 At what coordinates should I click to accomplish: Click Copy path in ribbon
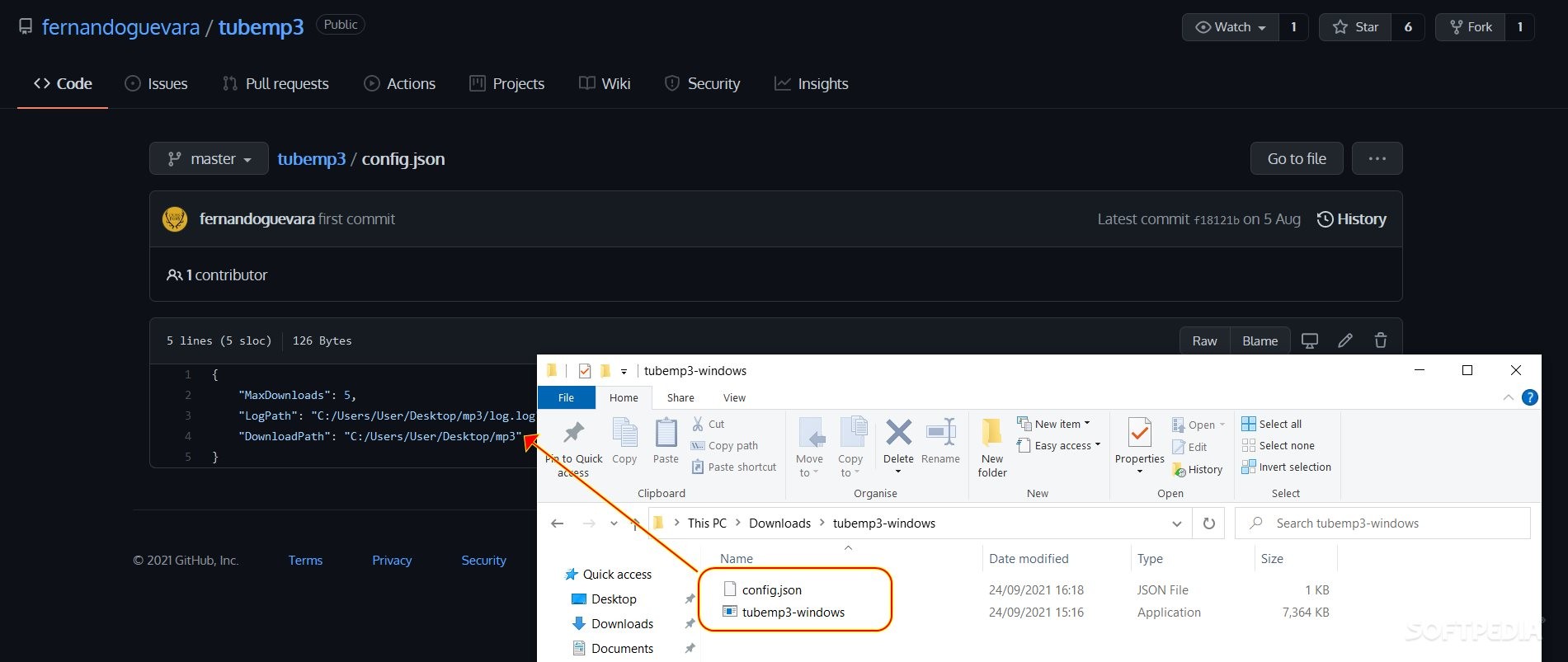point(724,445)
